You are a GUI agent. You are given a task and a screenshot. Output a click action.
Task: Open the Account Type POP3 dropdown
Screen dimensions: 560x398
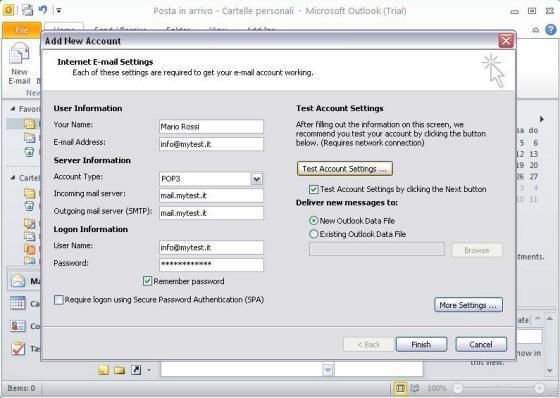tap(256, 179)
